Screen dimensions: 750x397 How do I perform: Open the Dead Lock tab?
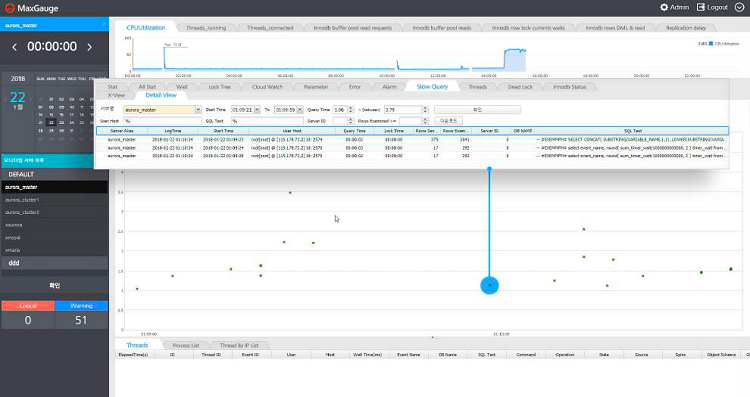520,87
